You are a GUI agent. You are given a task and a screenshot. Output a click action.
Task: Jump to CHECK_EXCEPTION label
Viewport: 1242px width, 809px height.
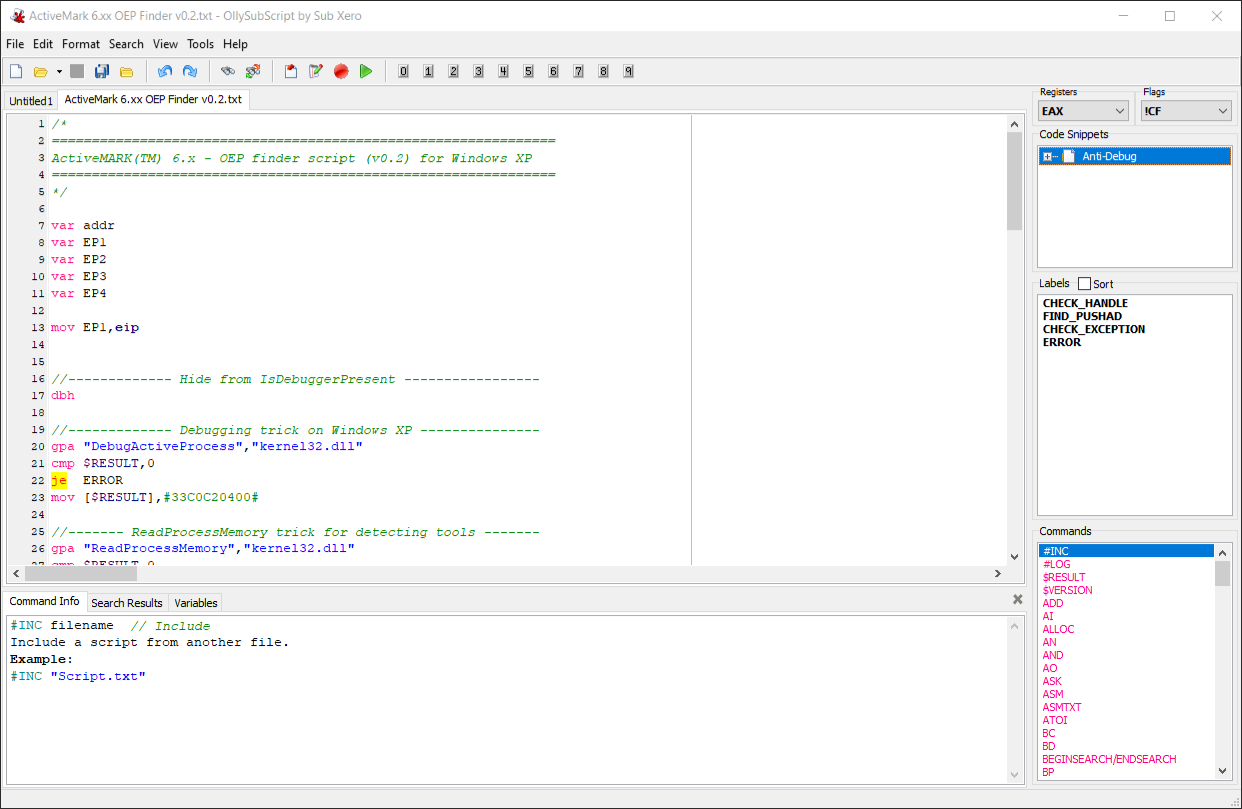coord(1094,329)
